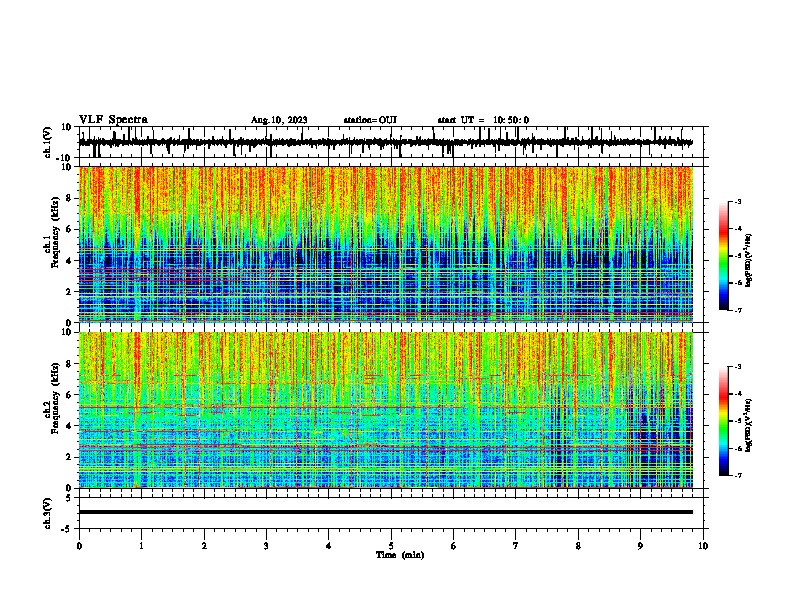This screenshot has height=612, width=792.
Task: Click the "ch.3(V)" axis label
Action: click(48, 513)
